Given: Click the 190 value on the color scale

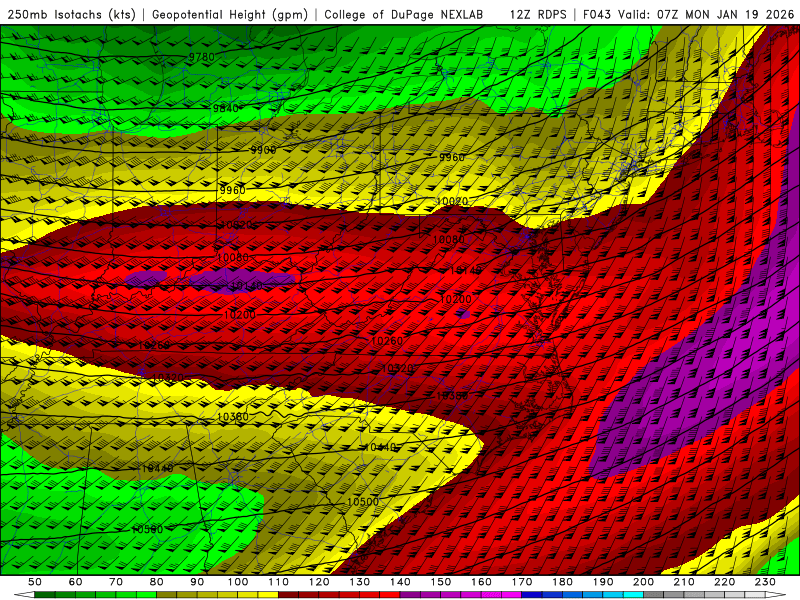Looking at the screenshot, I should coord(603,582).
